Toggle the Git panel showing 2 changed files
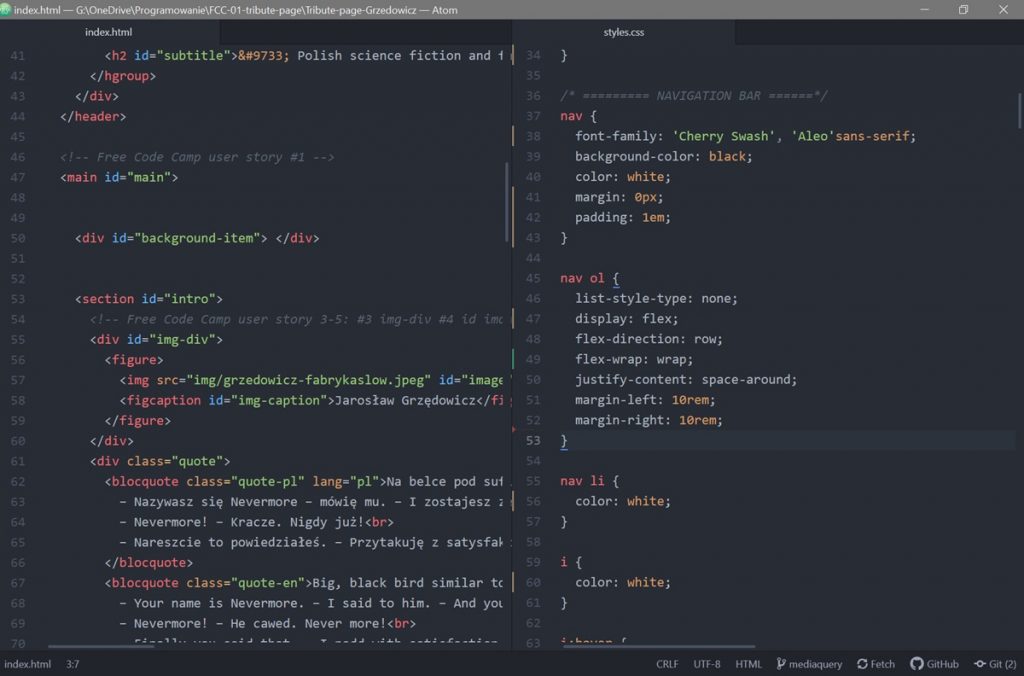 point(996,663)
